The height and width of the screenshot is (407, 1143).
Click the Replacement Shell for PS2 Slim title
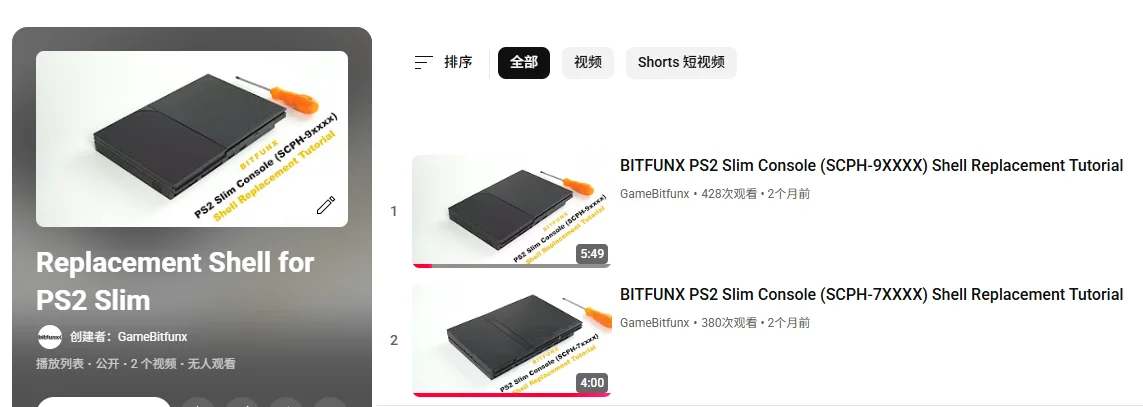175,281
